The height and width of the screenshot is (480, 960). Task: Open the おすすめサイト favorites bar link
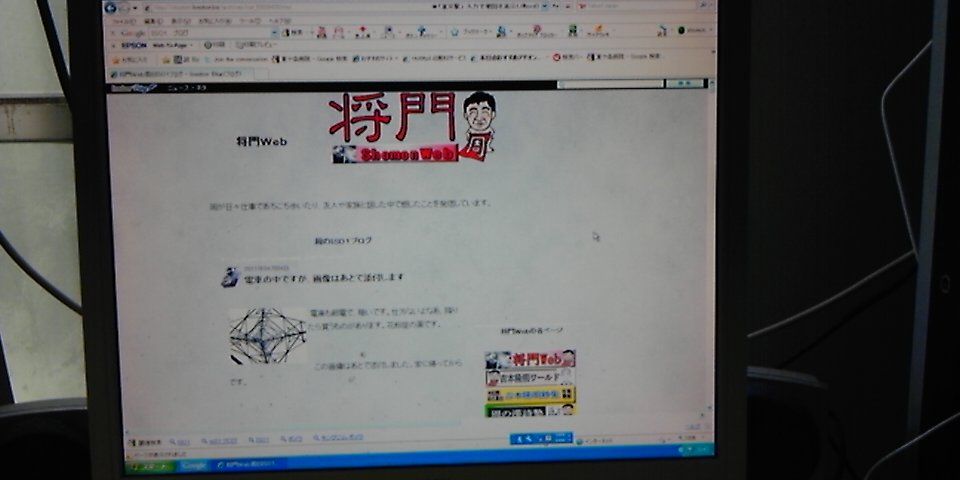click(x=375, y=58)
